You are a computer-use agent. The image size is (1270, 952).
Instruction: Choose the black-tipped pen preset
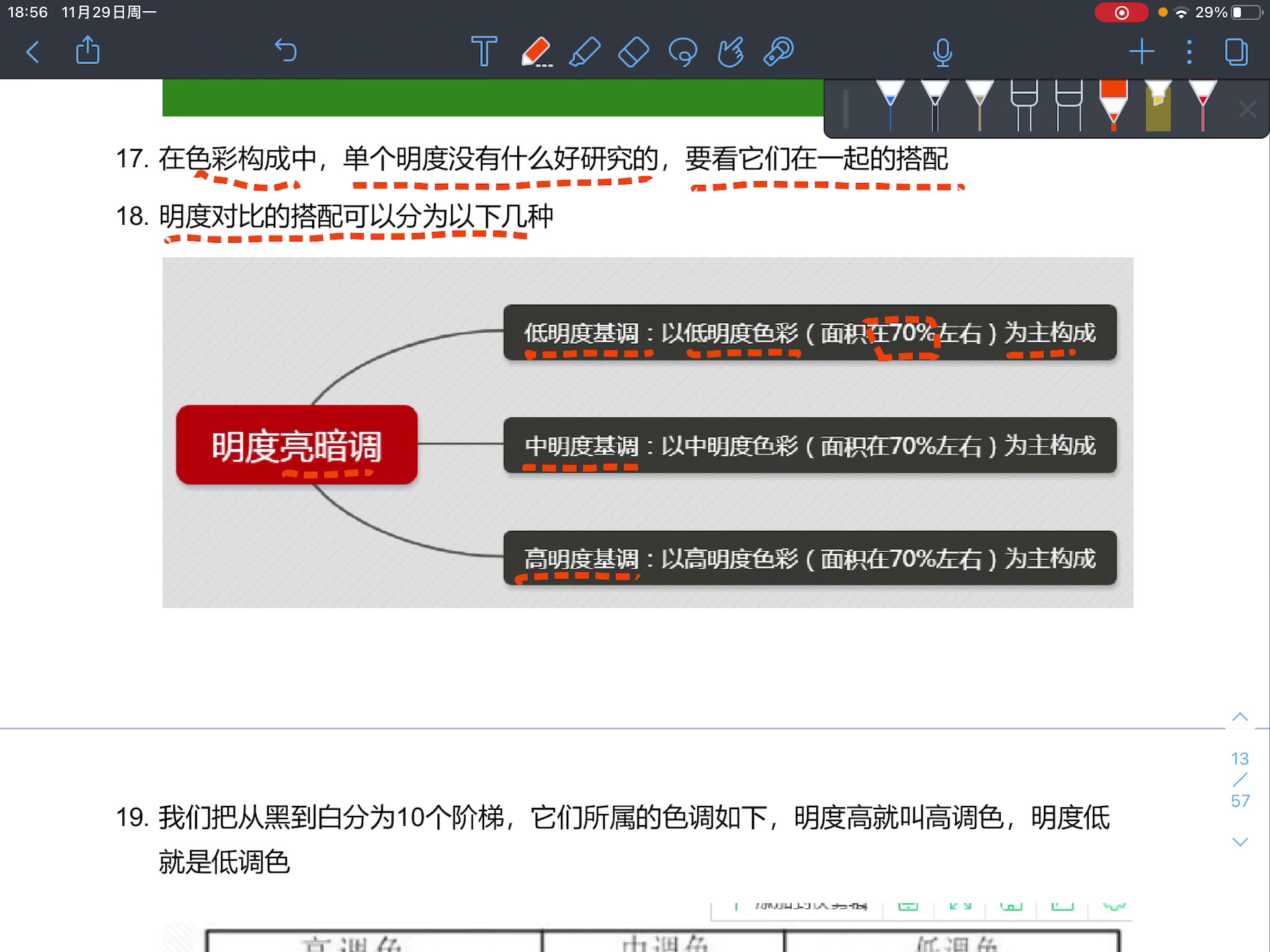pos(935,106)
